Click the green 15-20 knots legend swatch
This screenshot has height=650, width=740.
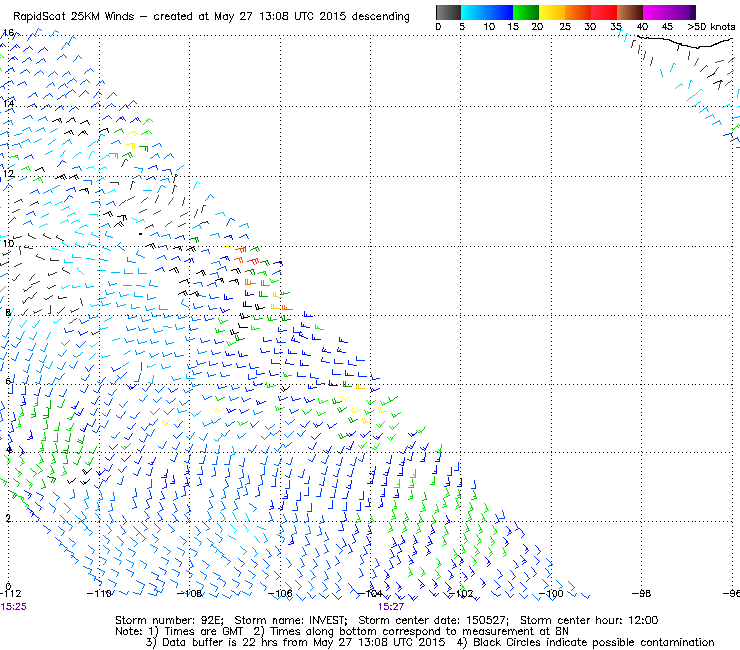[526, 12]
